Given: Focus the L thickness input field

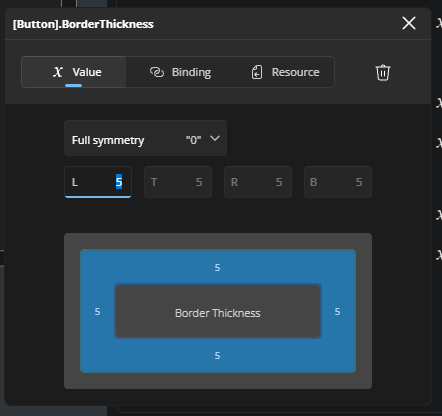Looking at the screenshot, I should pos(98,182).
